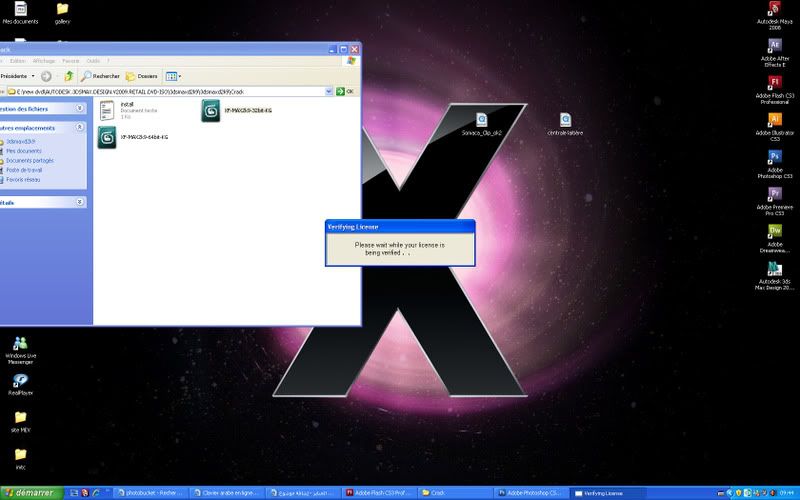
Task: Select Adobe Illustrator CS3 desktop shortcut
Action: (774, 127)
